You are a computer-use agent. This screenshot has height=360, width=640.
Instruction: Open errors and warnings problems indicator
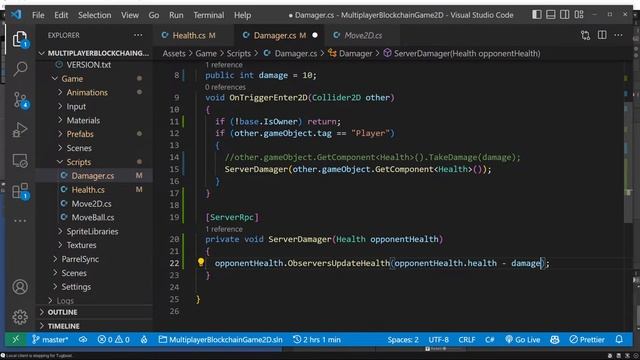113,340
